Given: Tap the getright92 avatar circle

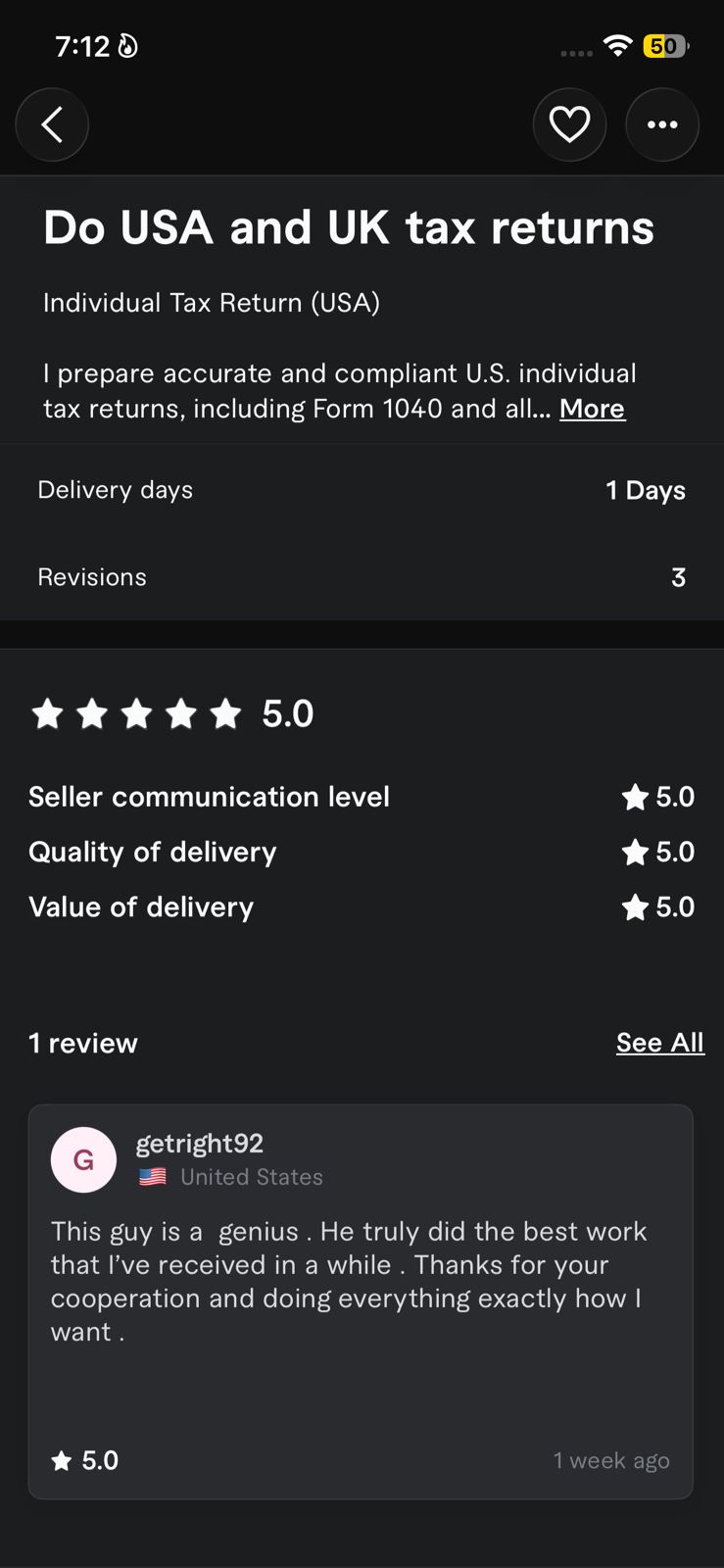Looking at the screenshot, I should coord(83,1159).
